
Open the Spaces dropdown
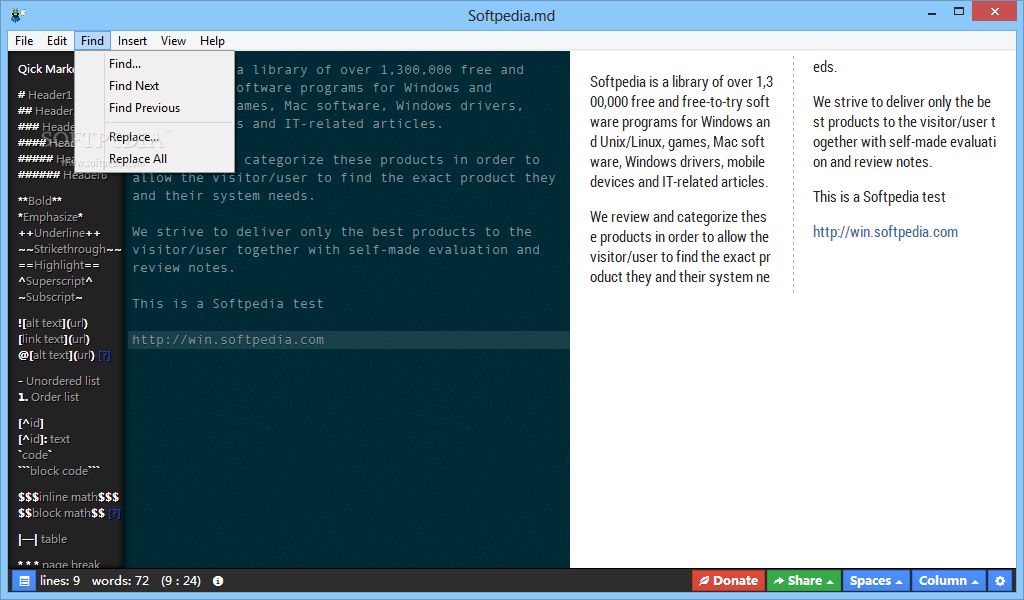(x=876, y=580)
